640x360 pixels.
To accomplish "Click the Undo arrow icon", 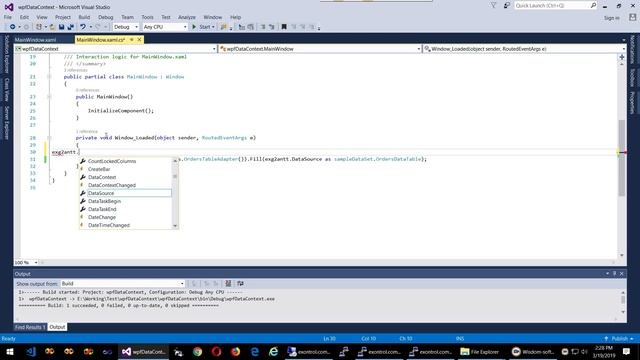I will pyautogui.click(x=83, y=27).
